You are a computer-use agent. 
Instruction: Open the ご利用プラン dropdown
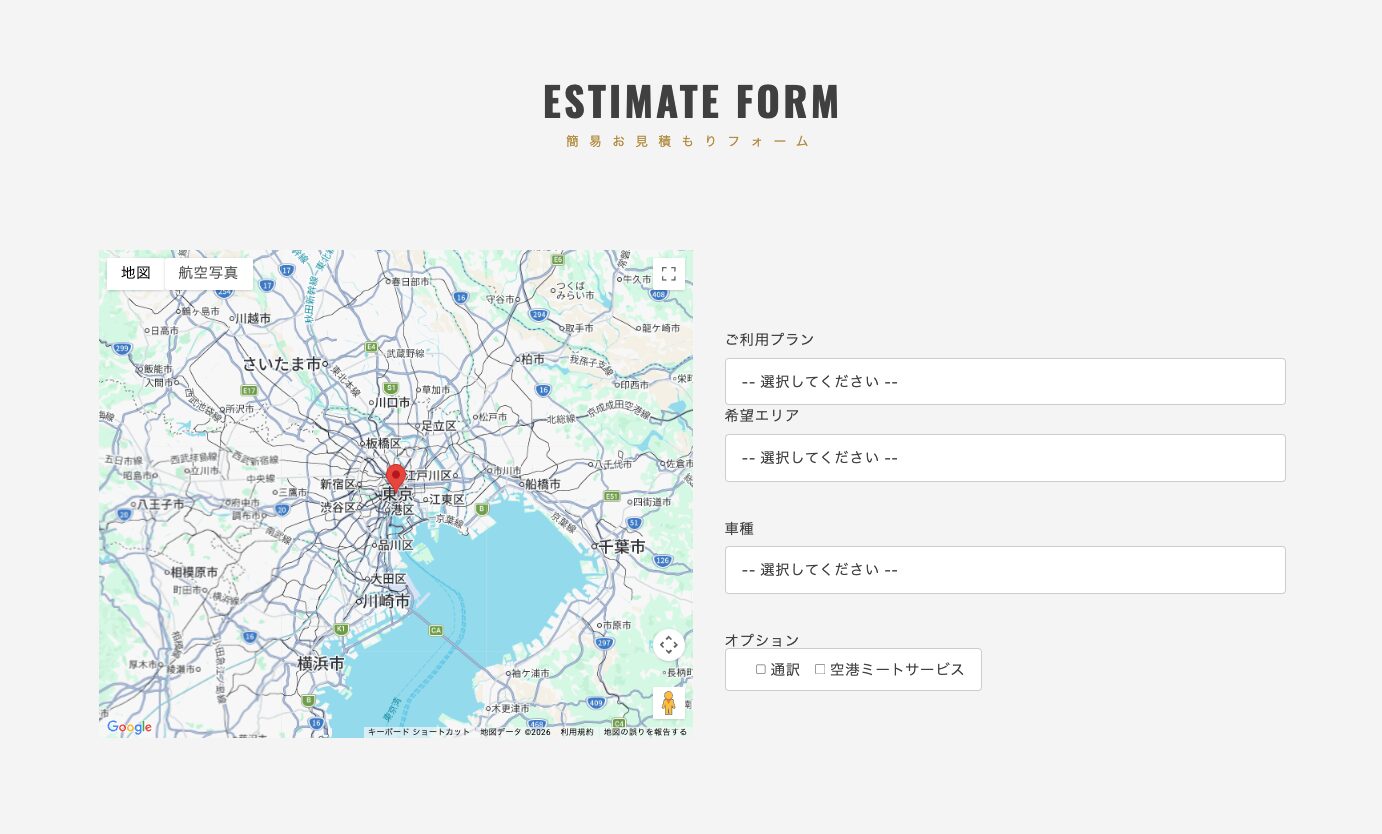[1005, 381]
